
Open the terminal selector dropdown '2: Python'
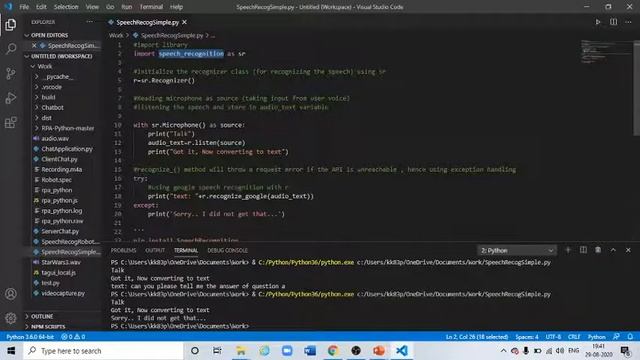517,250
